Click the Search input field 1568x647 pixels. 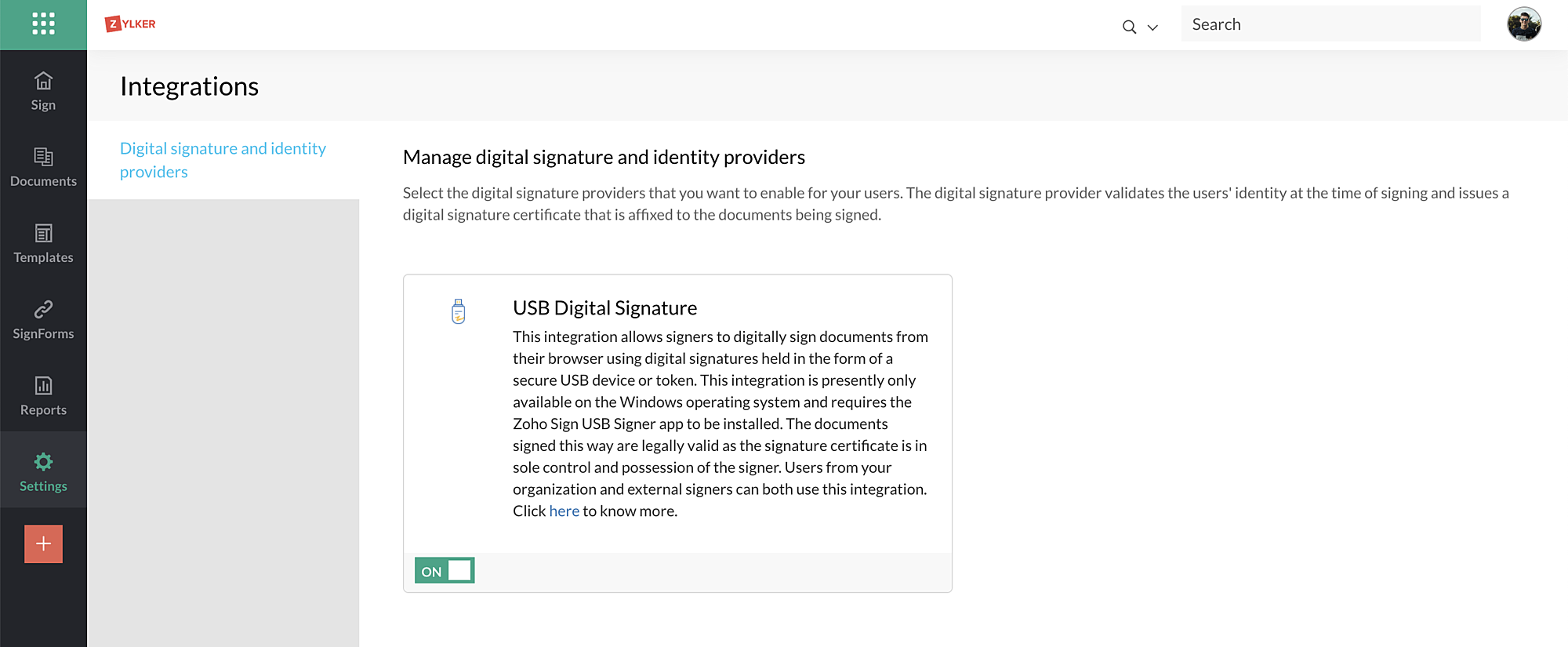(1330, 24)
